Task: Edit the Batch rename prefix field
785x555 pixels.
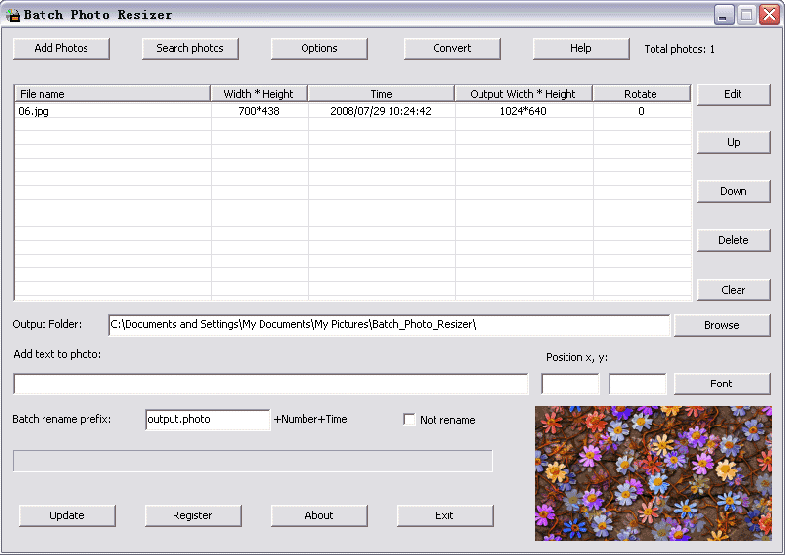Action: point(208,419)
